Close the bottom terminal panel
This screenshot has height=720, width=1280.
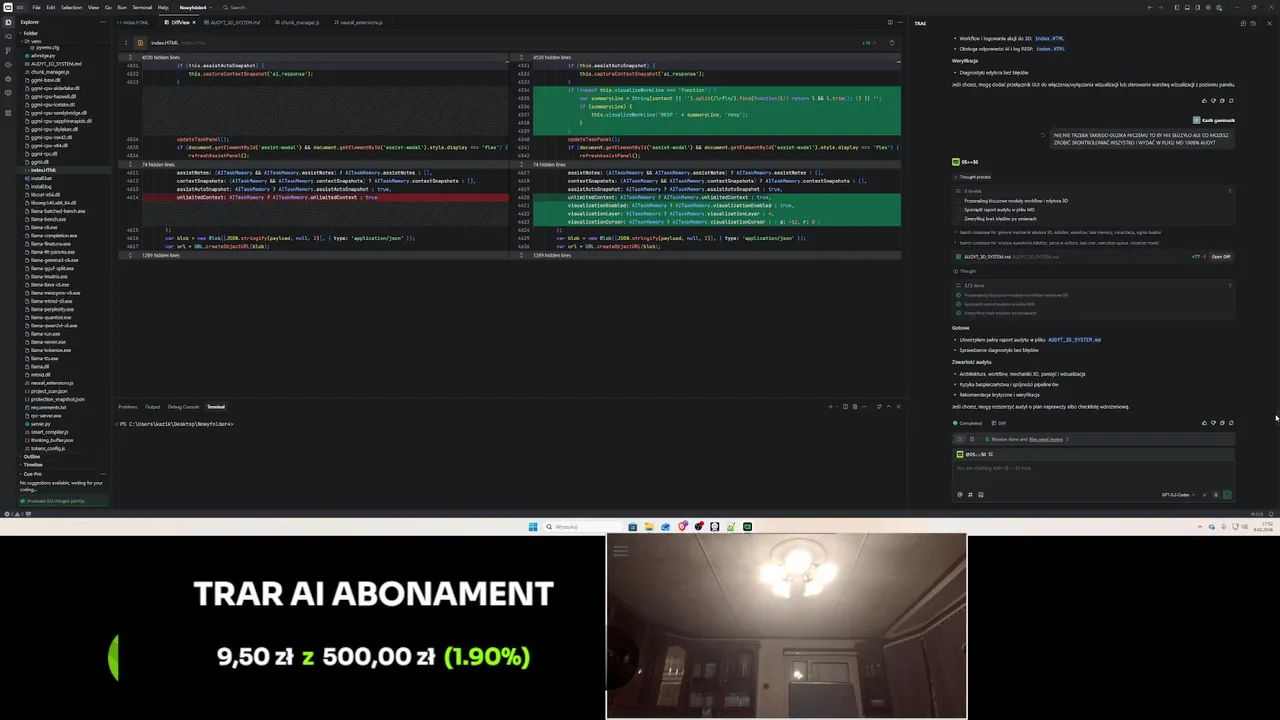pyautogui.click(x=899, y=407)
